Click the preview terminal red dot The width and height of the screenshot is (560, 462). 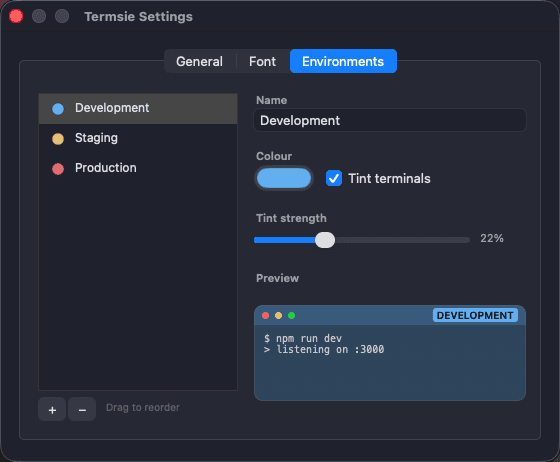pos(265,316)
